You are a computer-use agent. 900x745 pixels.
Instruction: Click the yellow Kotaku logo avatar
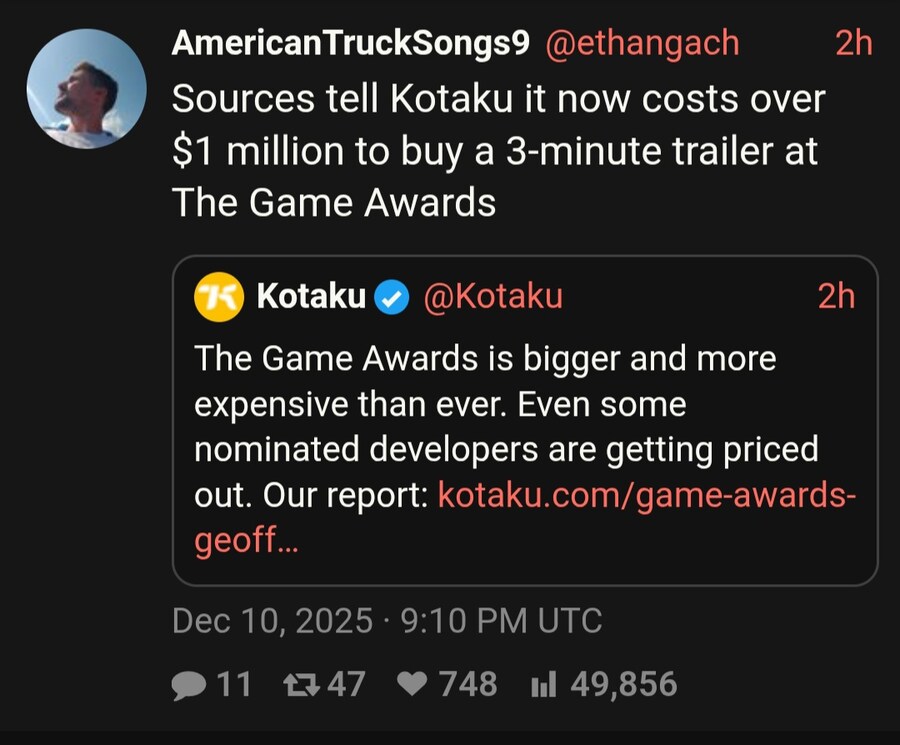[x=219, y=297]
